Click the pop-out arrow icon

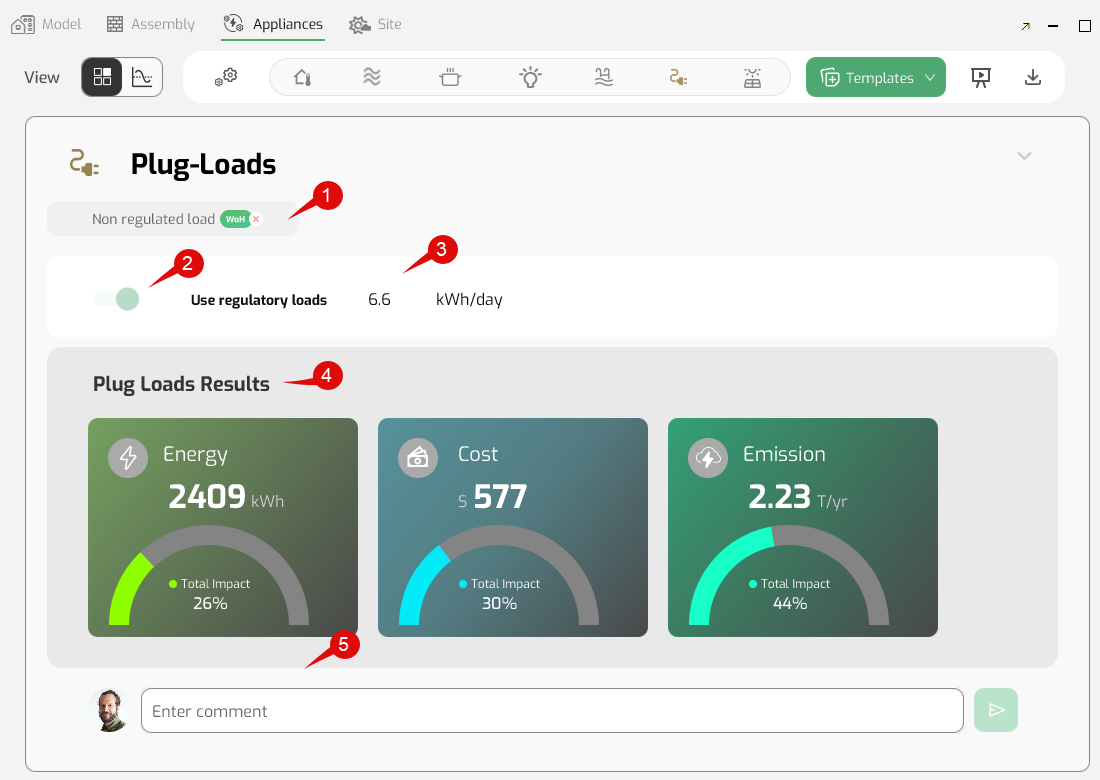point(1026,26)
